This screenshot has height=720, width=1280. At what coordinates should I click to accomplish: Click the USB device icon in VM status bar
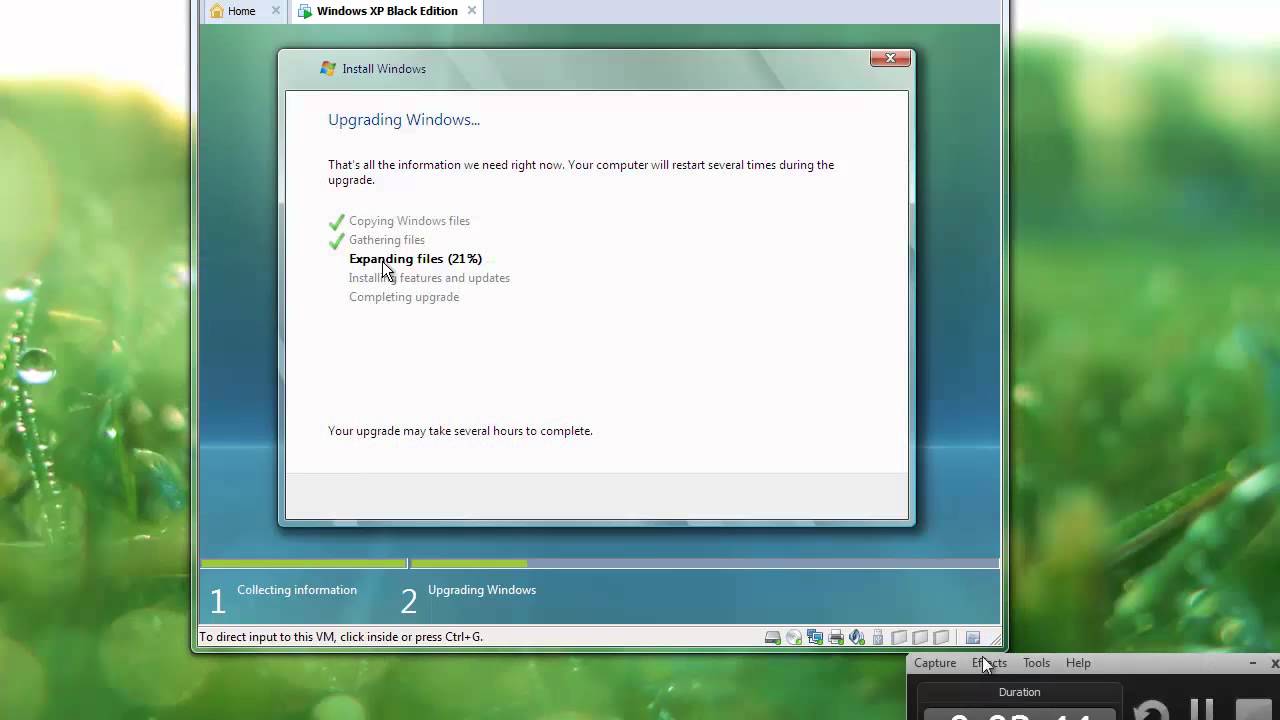[x=878, y=638]
